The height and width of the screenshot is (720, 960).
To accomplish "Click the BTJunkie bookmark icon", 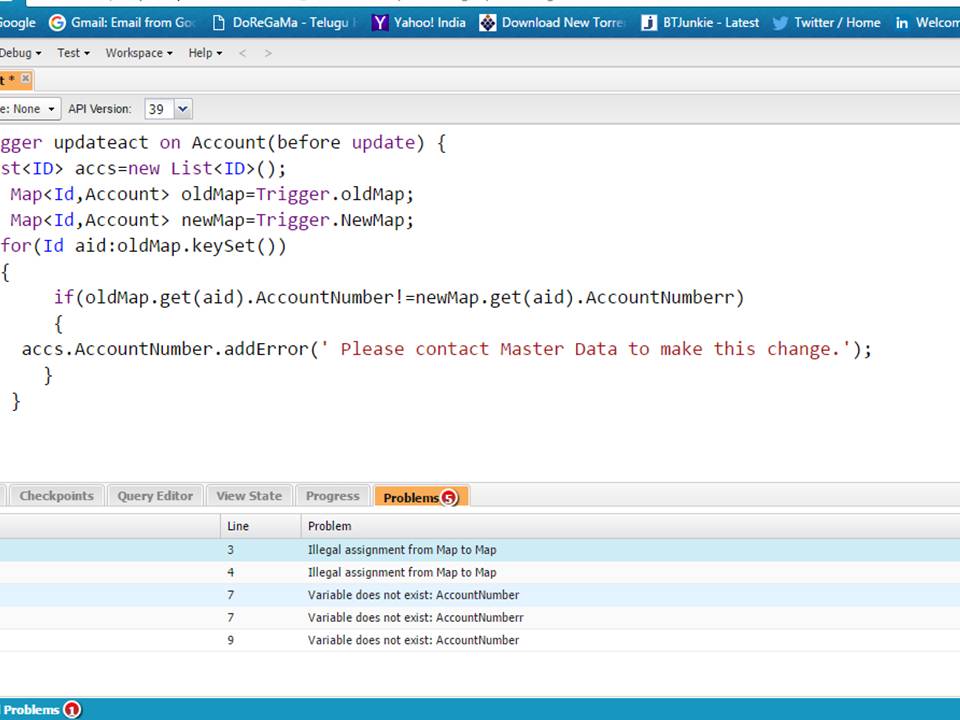I will tap(649, 22).
